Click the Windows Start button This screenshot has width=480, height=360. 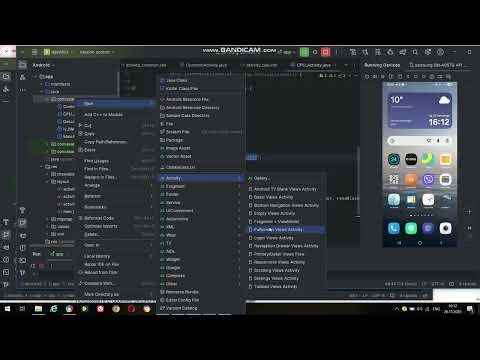click(7, 309)
